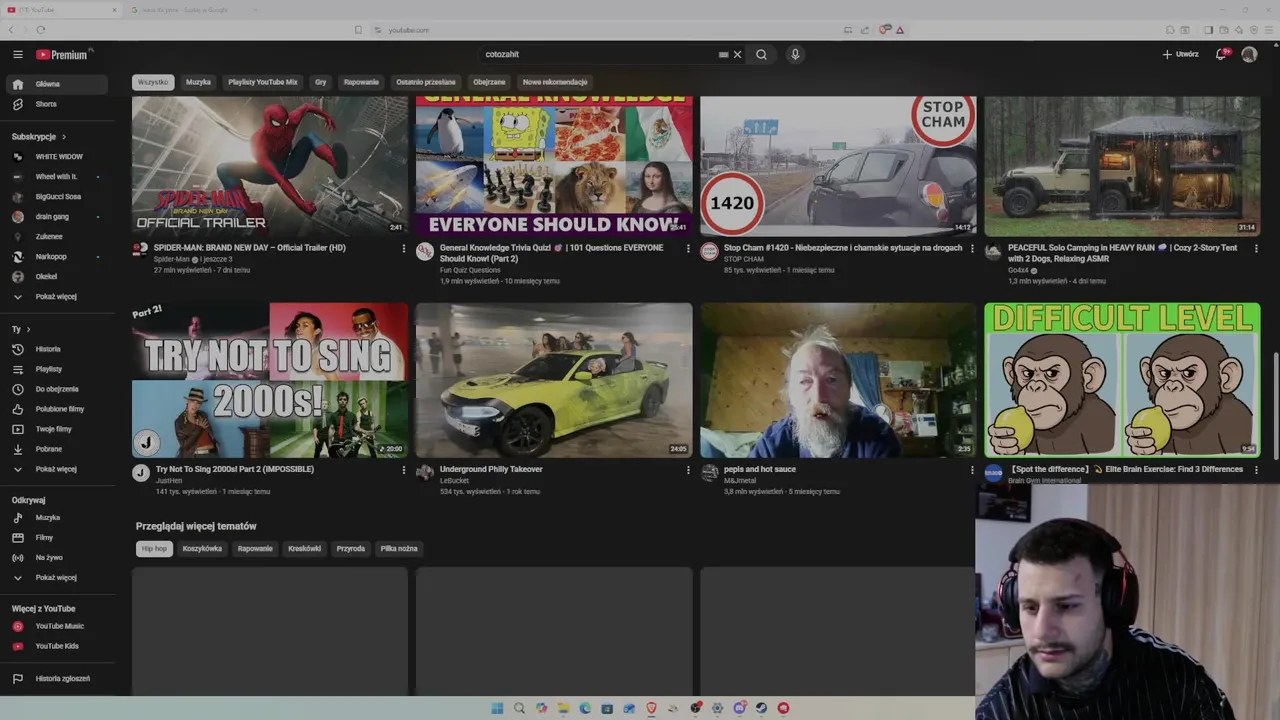The image size is (1280, 720).
Task: Select the Muzyka filter chip at top
Action: point(198,82)
